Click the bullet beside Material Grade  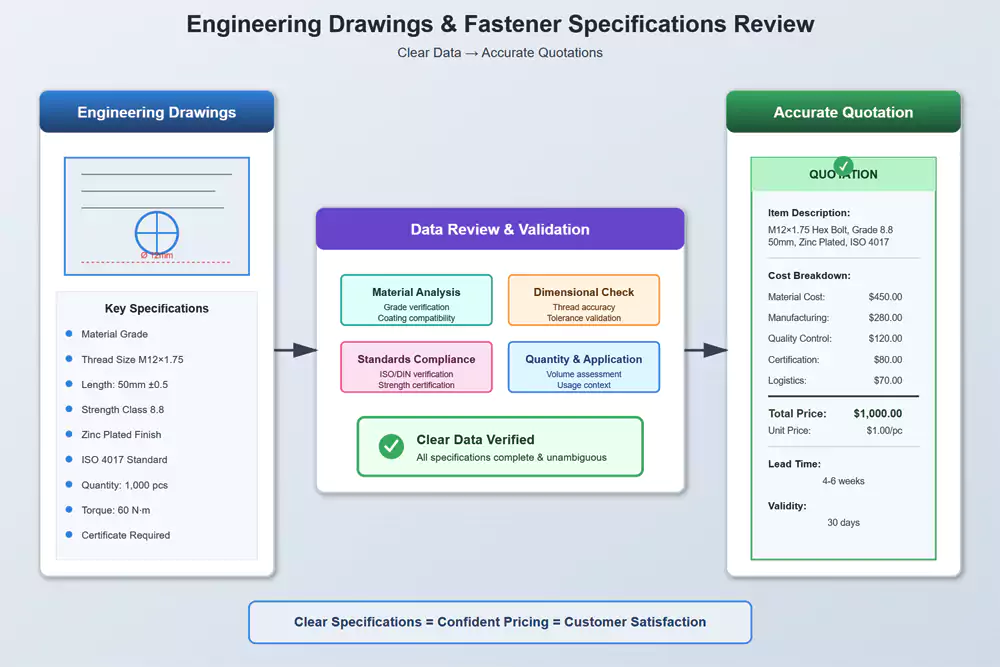tap(67, 334)
